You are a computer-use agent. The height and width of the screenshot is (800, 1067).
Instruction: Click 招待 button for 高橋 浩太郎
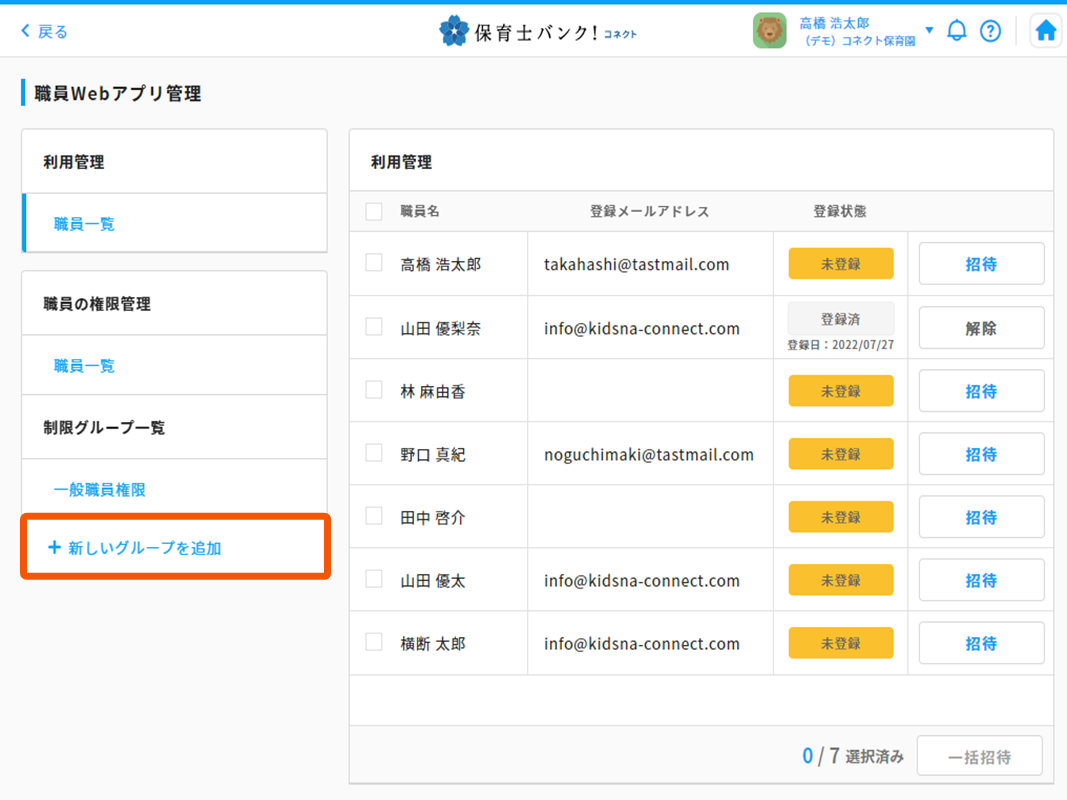tap(981, 264)
